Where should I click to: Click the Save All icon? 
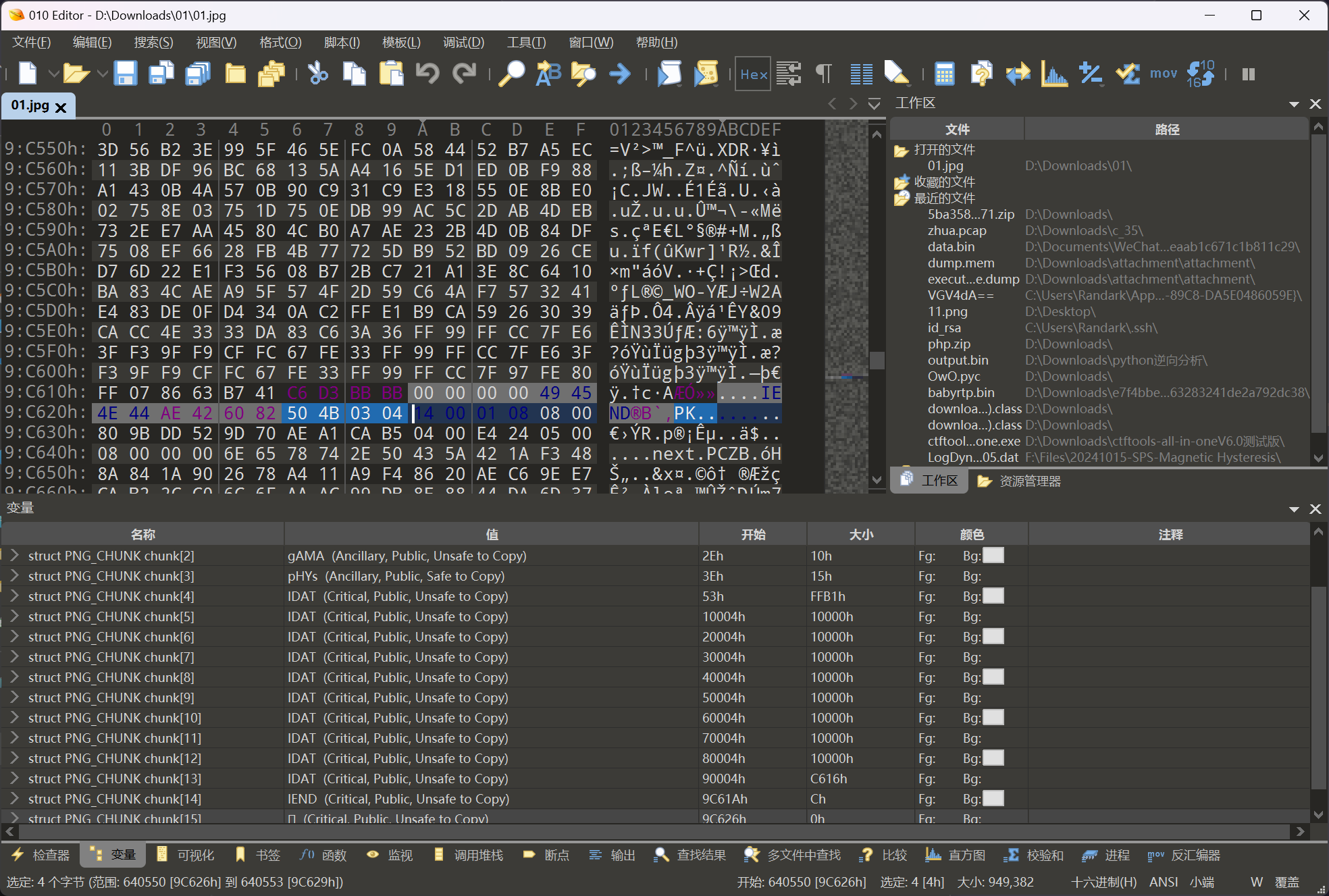[198, 73]
